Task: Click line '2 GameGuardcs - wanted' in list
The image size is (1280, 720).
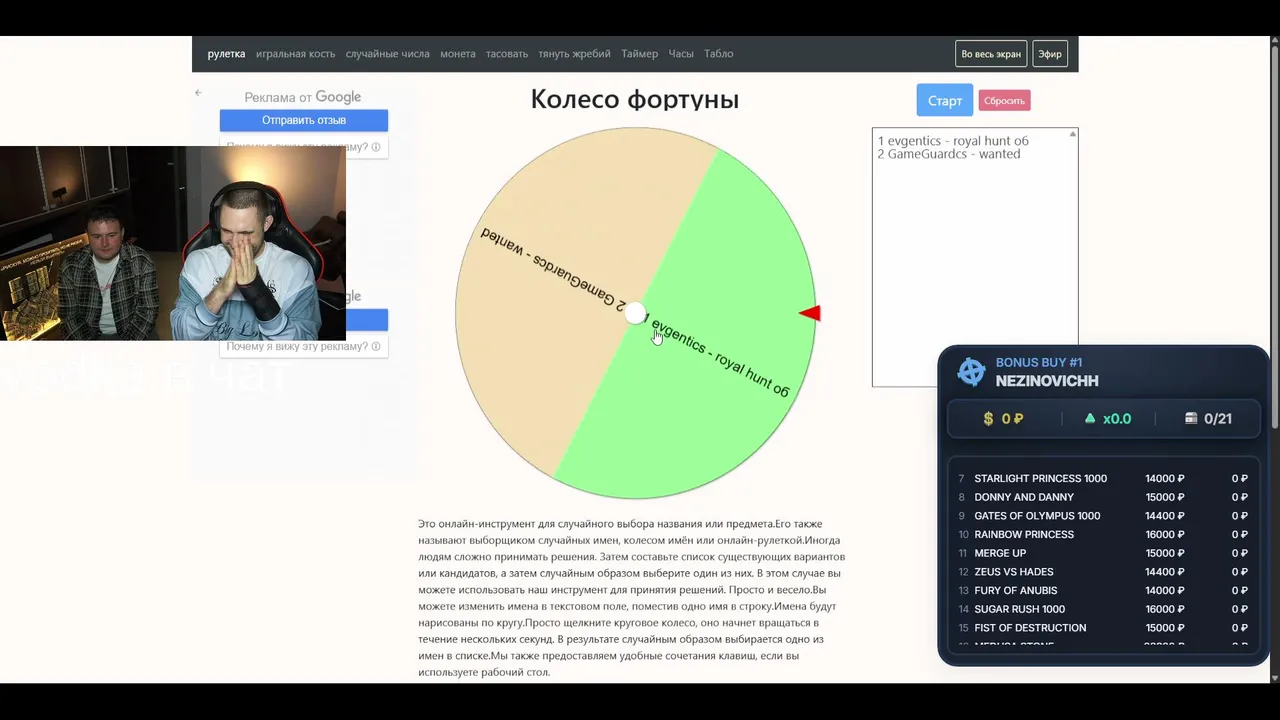Action: pyautogui.click(x=949, y=154)
